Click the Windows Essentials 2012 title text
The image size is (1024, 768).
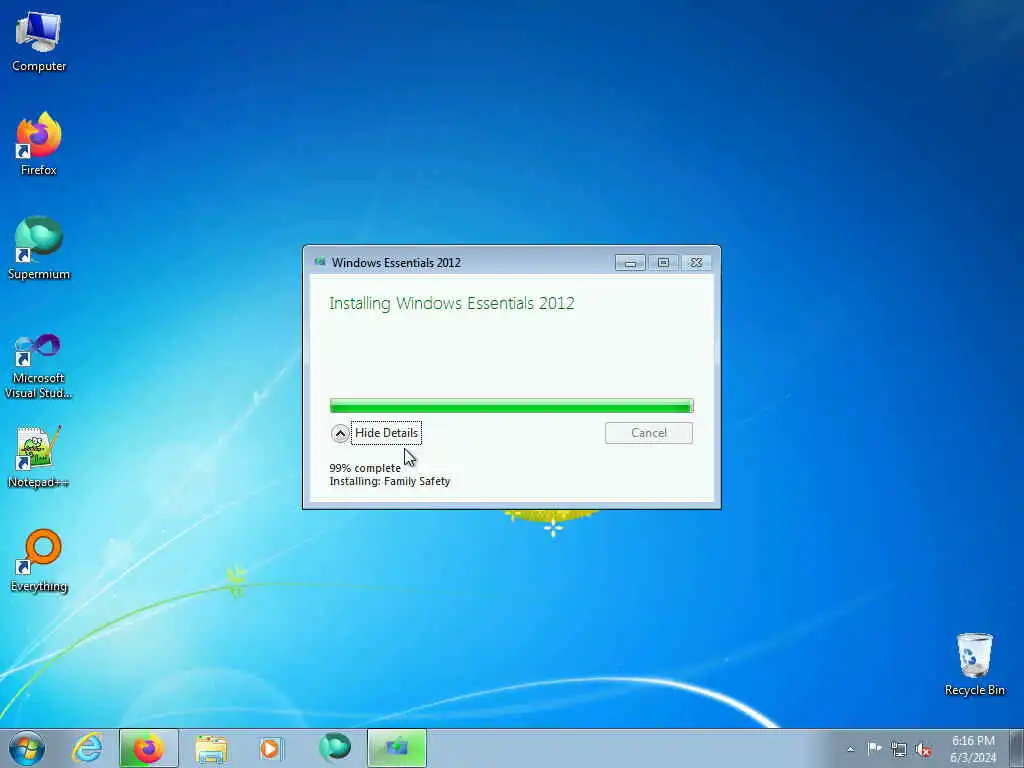[x=396, y=263]
